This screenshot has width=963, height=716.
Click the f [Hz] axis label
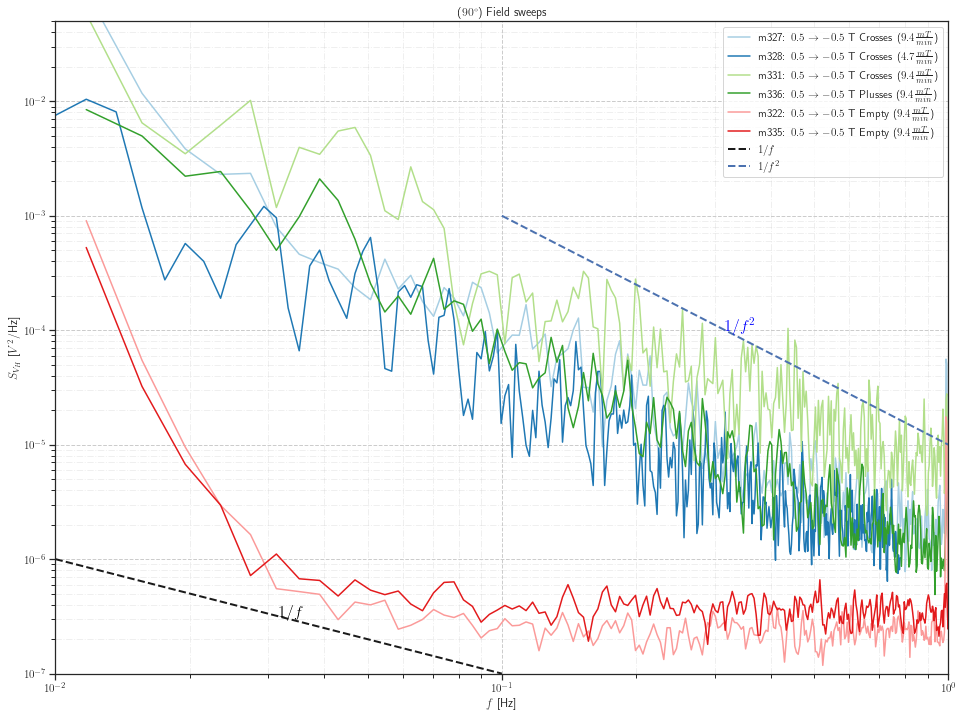pyautogui.click(x=499, y=703)
